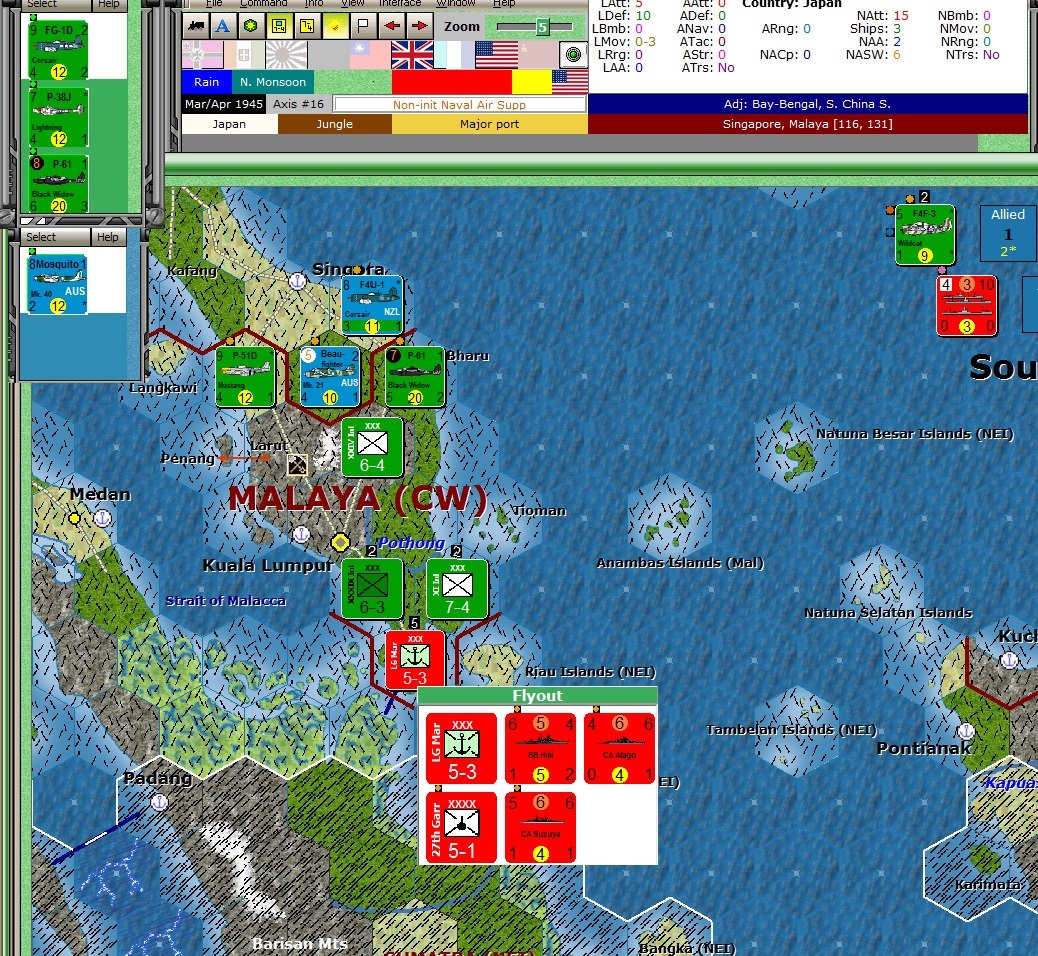Viewport: 1038px width, 956px height.
Task: Select the F4F-3 Wildcat carrier plane counter
Action: [x=925, y=234]
